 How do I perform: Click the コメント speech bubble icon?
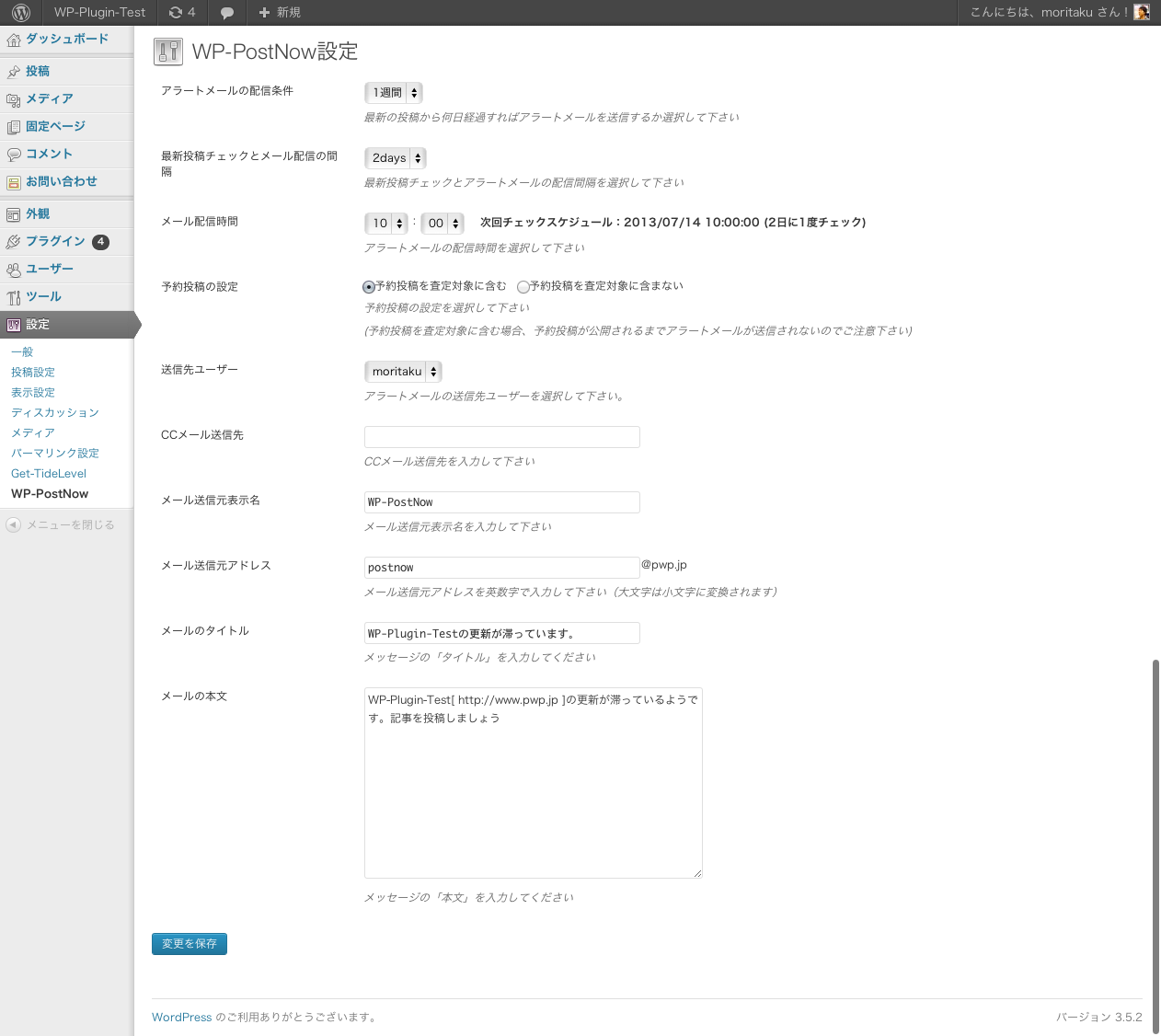coord(14,155)
